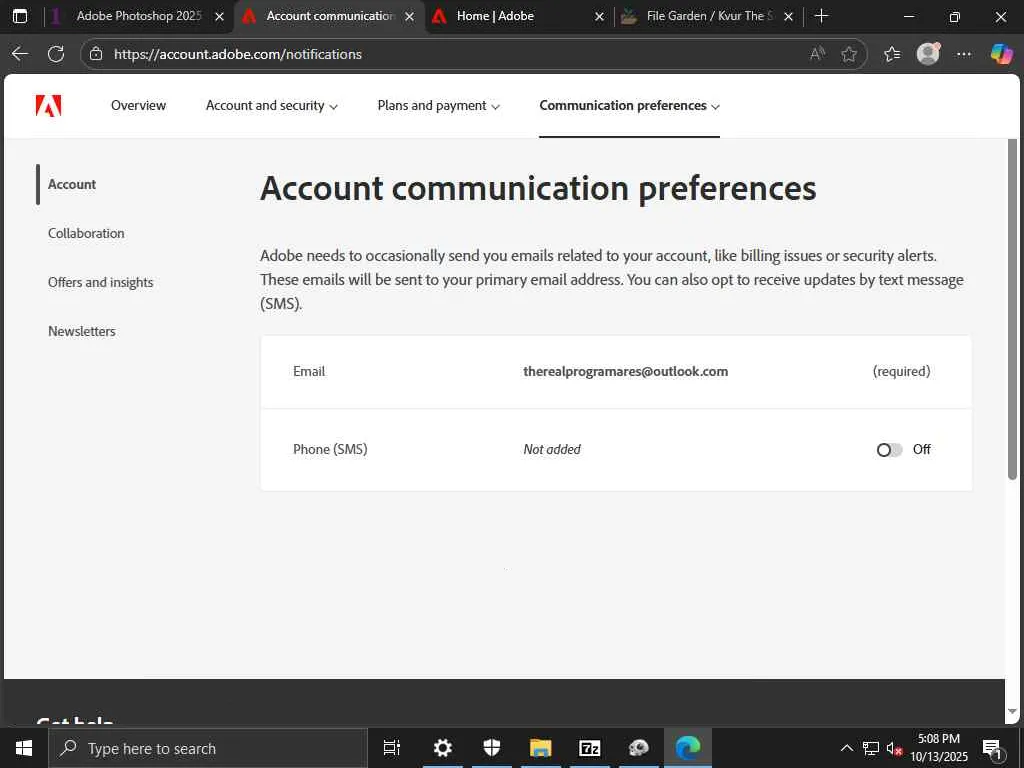The width and height of the screenshot is (1024, 768).
Task: Toggle Phone (SMS) updates switch
Action: (889, 450)
